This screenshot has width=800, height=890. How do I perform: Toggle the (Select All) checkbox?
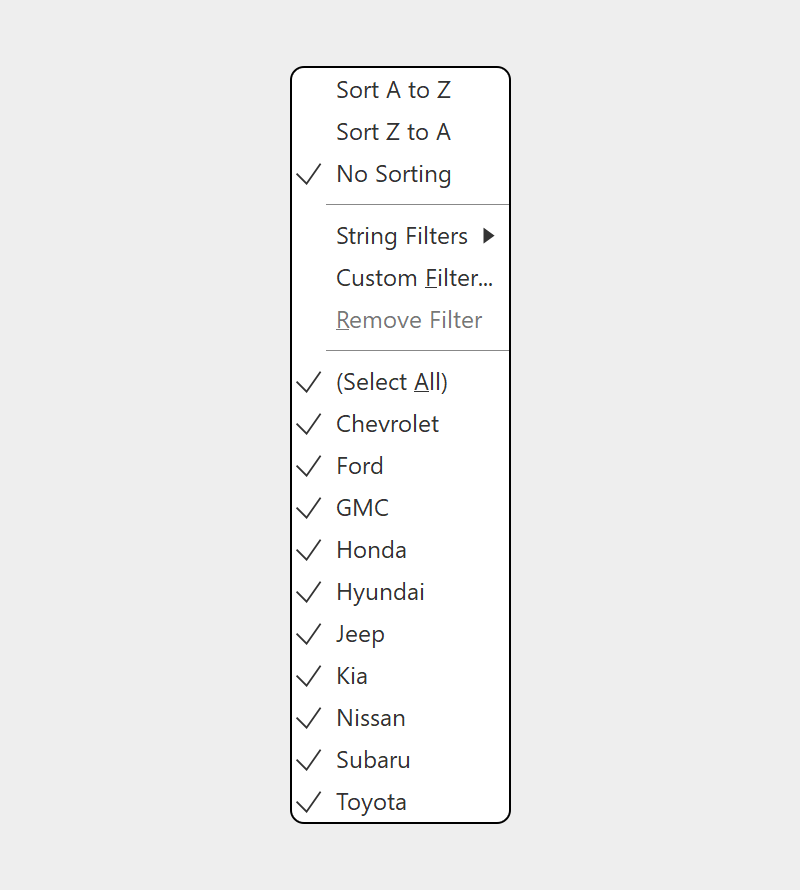point(400,382)
